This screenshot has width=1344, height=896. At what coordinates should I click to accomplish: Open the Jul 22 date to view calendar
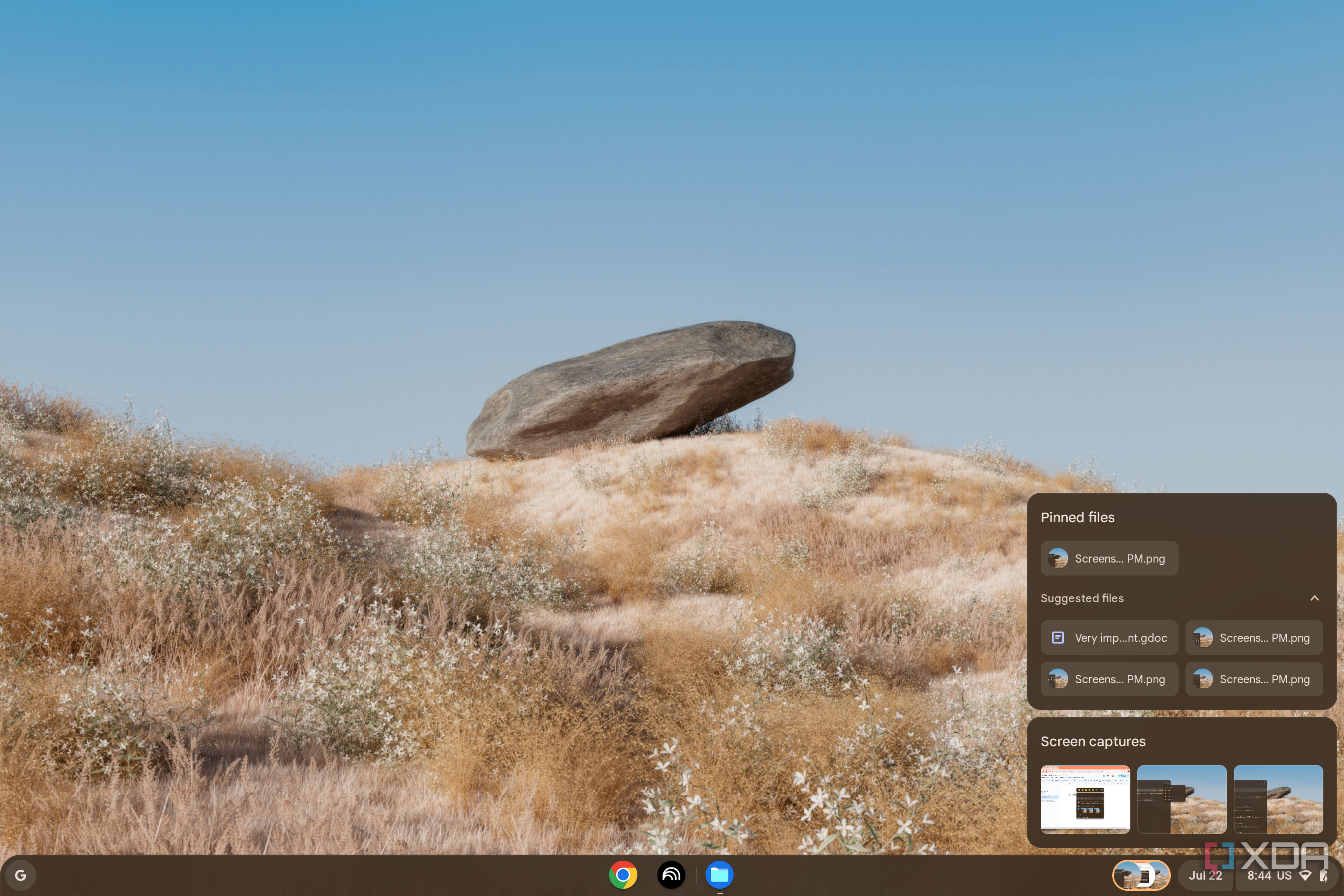1207,875
